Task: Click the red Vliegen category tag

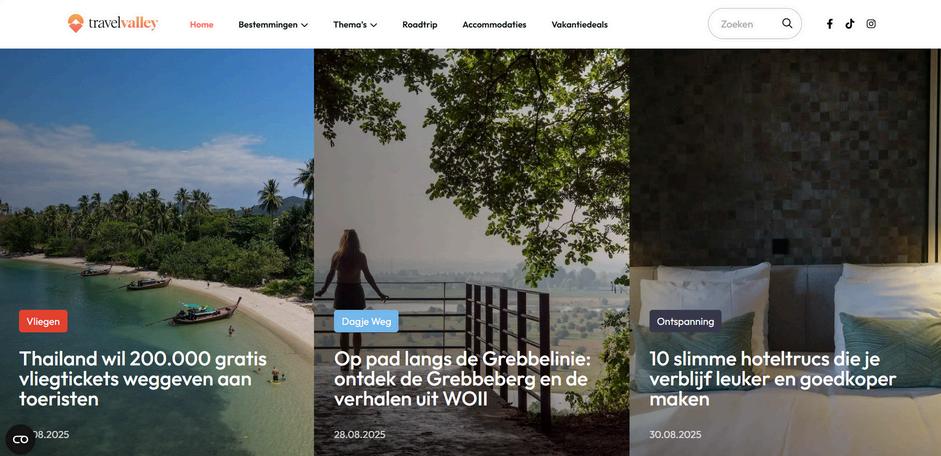Action: [43, 321]
